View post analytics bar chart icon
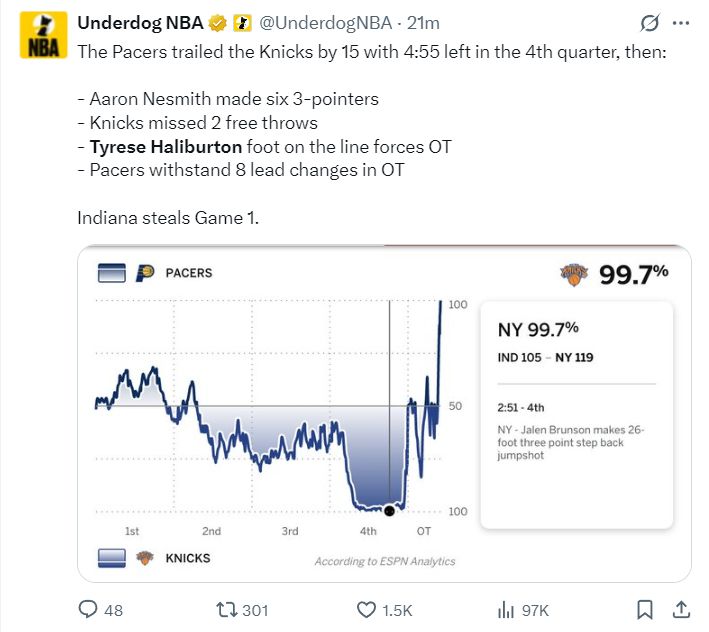The width and height of the screenshot is (709, 632). click(x=506, y=610)
